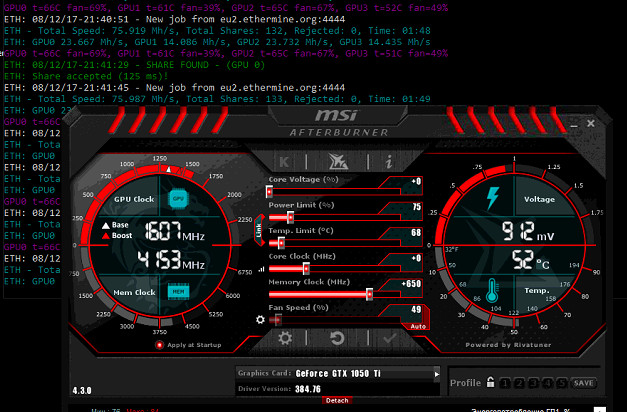Select profile slot 1
The height and width of the screenshot is (412, 627).
pyautogui.click(x=505, y=383)
